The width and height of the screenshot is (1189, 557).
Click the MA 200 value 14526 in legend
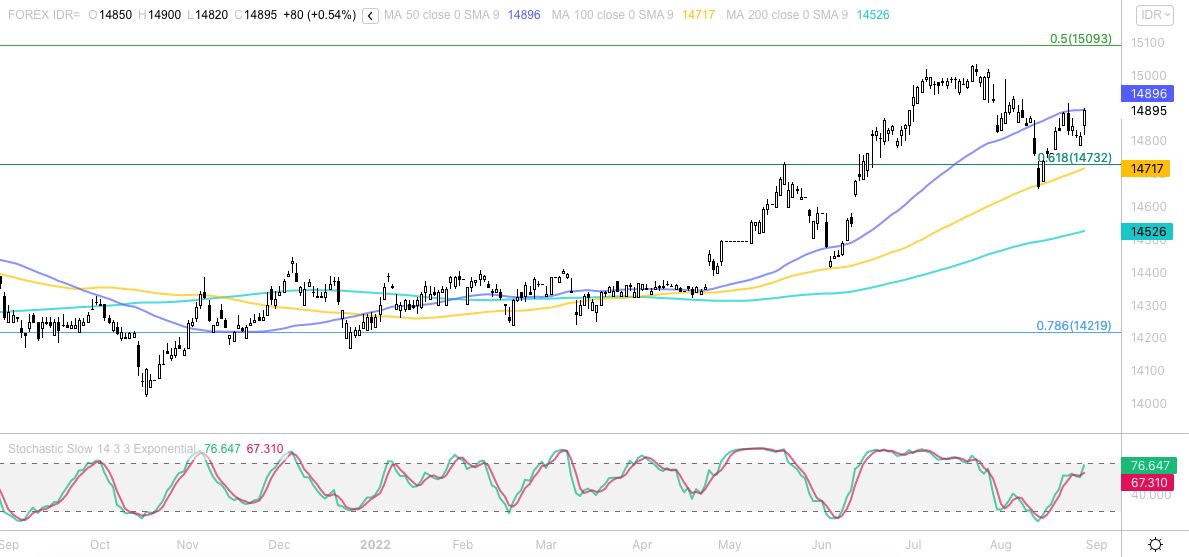click(873, 14)
